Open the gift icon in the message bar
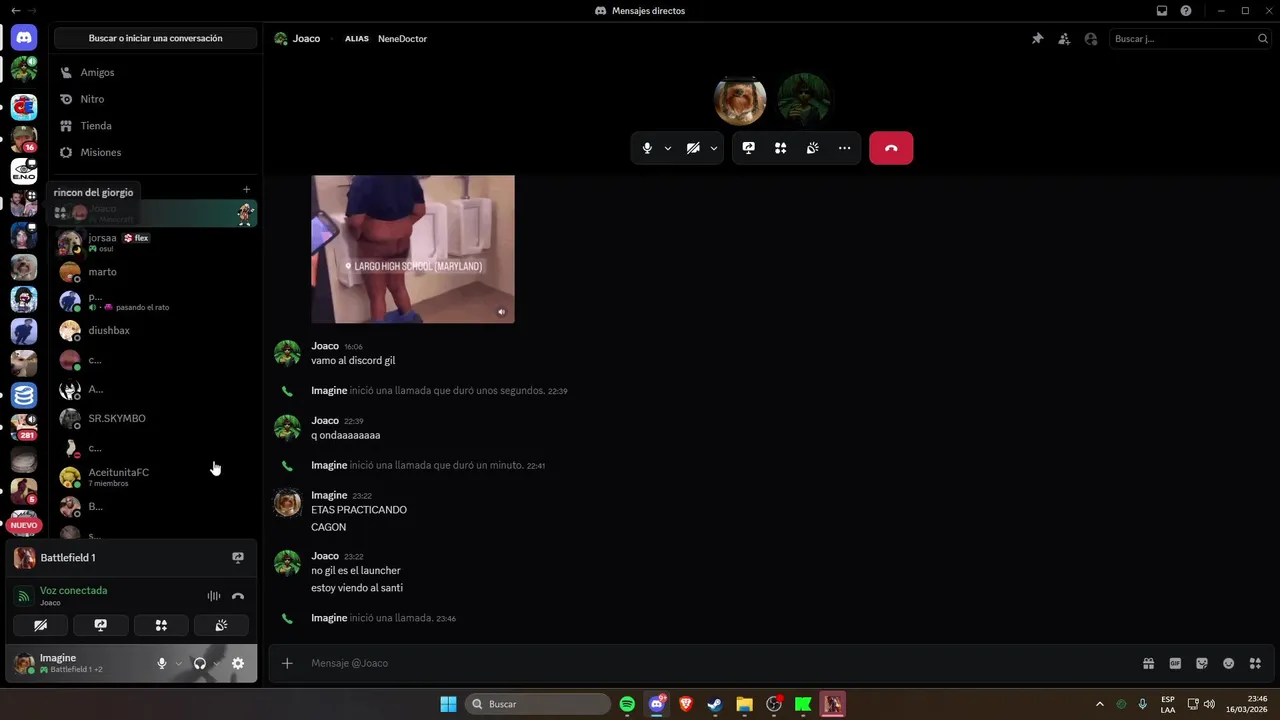 (1148, 663)
